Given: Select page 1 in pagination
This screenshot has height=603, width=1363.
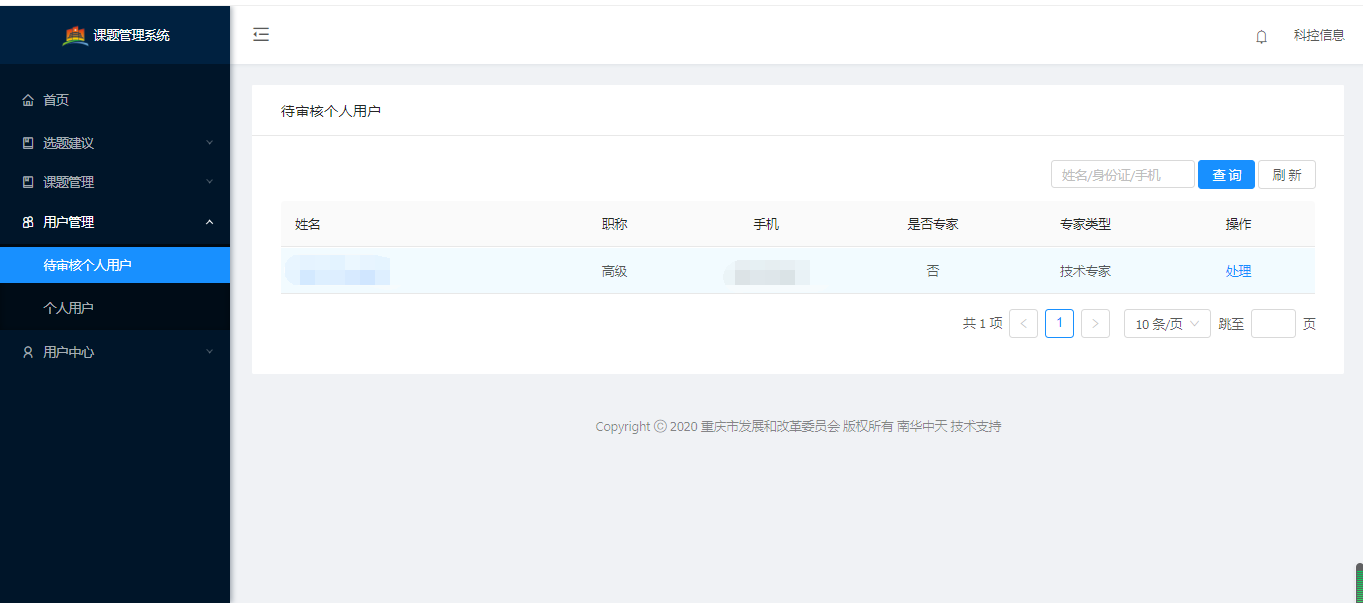Looking at the screenshot, I should [x=1059, y=323].
